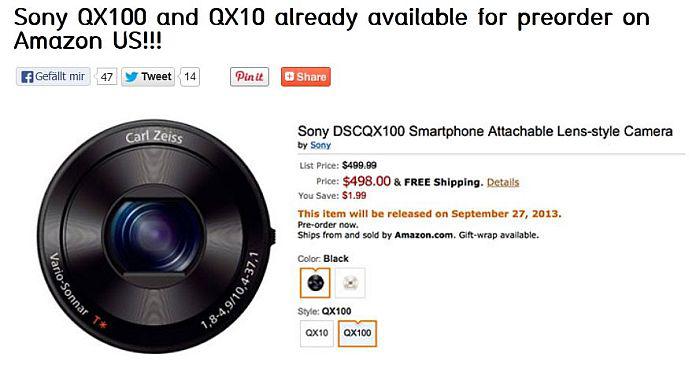Image resolution: width=700 pixels, height=365 pixels.
Task: Select the white color swatch
Action: [350, 282]
